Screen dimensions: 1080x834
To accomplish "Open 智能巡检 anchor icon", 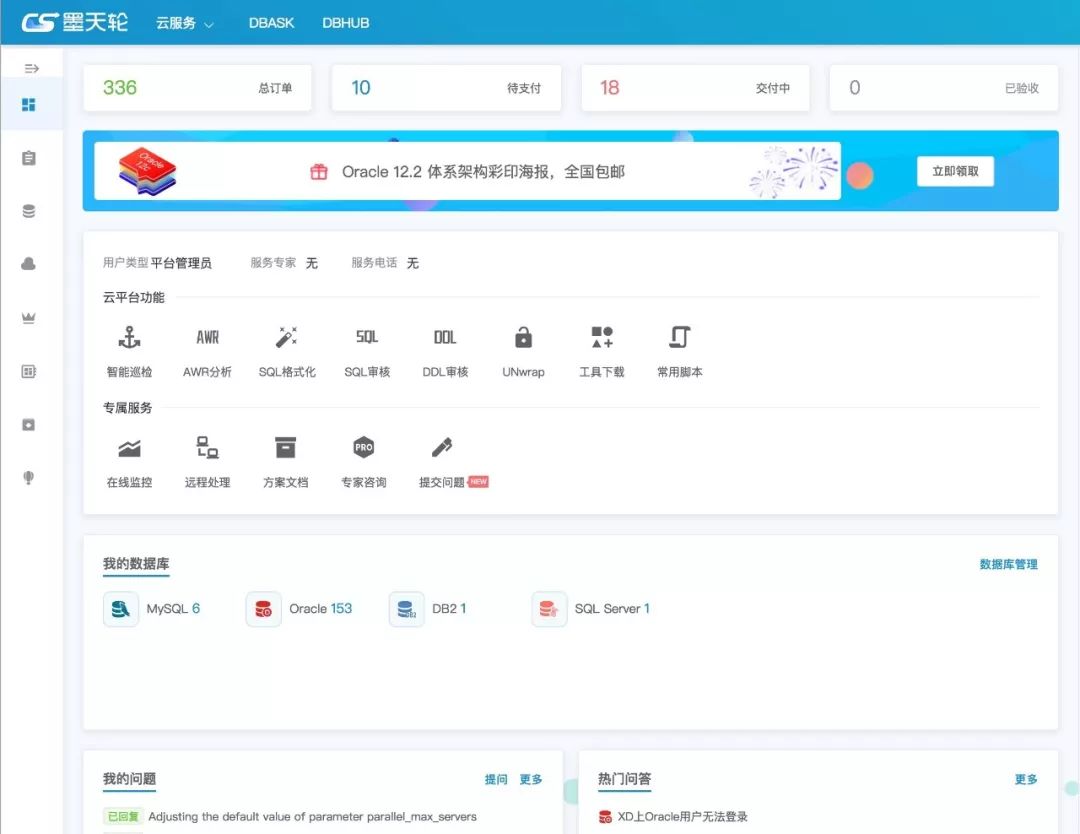I will pyautogui.click(x=129, y=337).
